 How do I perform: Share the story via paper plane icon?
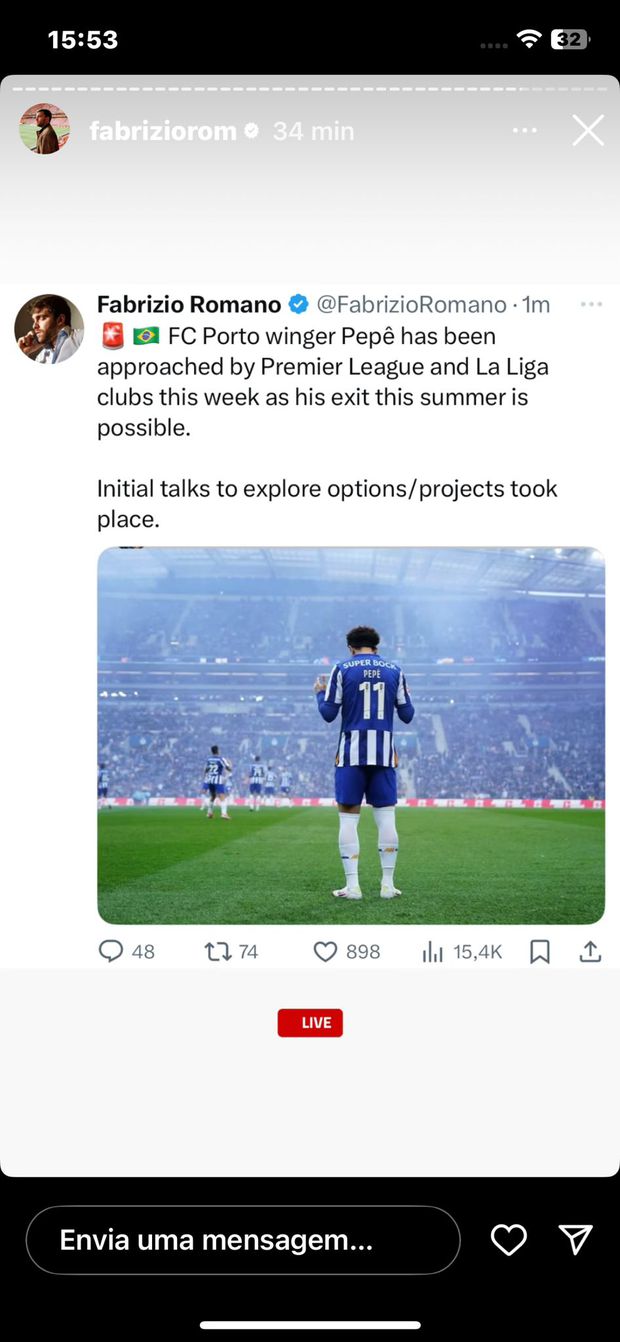(576, 1240)
